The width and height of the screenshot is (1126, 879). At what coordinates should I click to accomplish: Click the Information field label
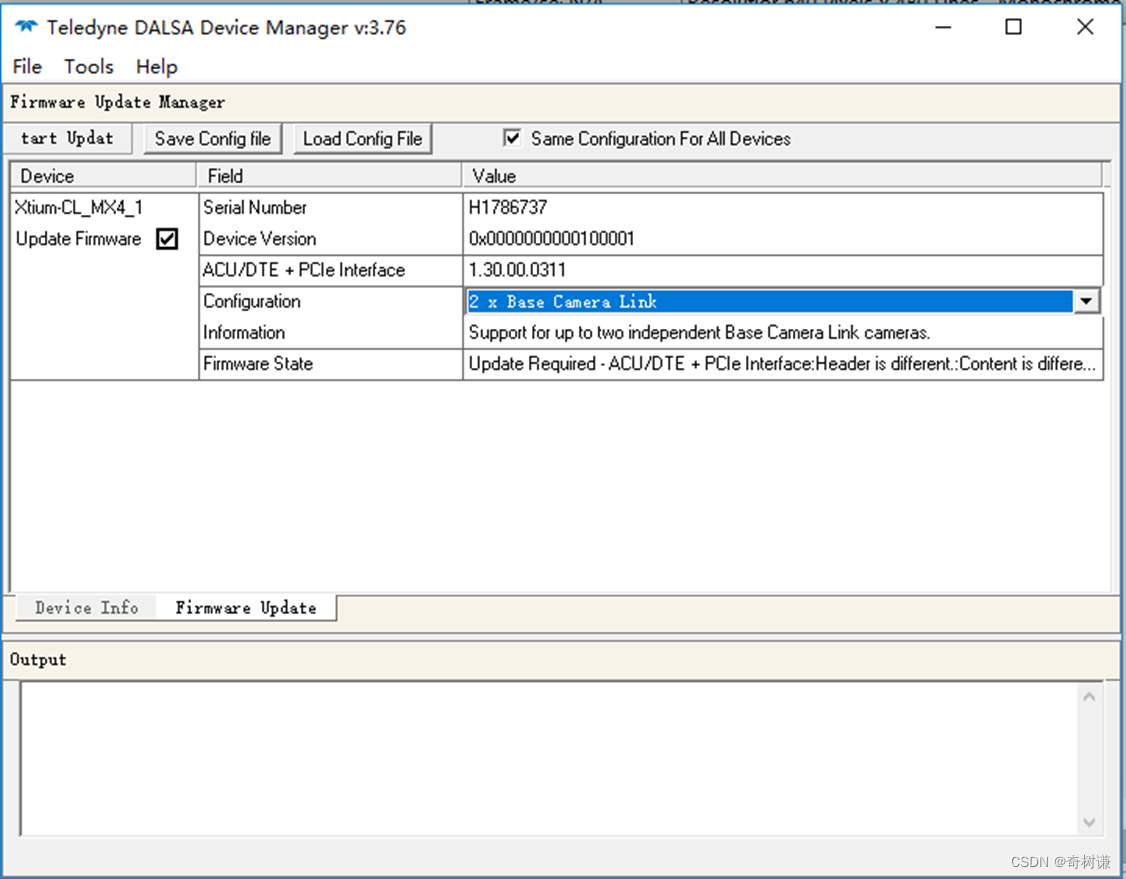click(244, 332)
